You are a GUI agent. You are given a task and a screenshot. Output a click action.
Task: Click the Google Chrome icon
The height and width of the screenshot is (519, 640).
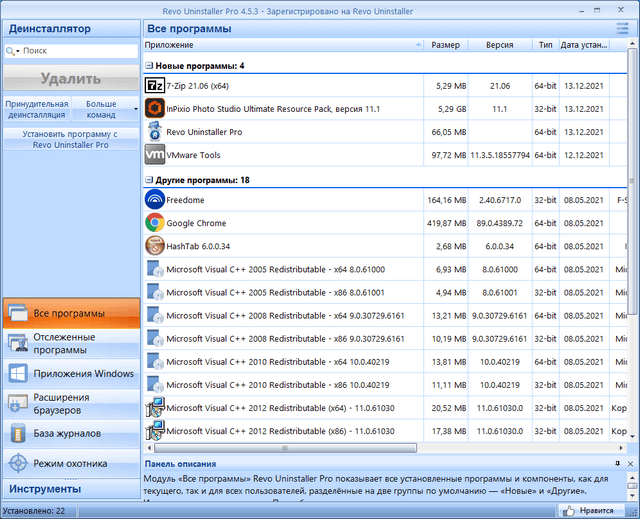click(155, 223)
